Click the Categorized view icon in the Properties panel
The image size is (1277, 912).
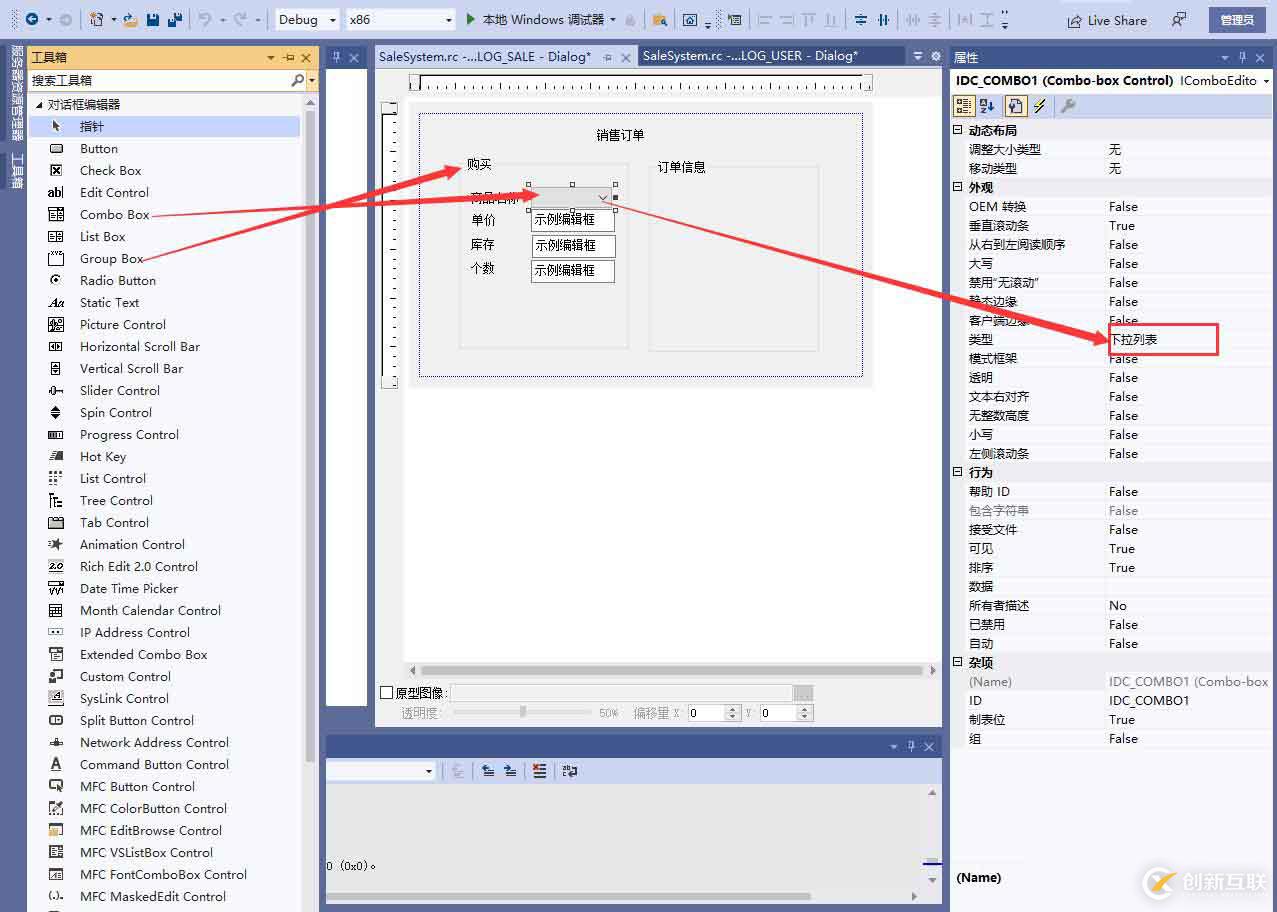(964, 106)
